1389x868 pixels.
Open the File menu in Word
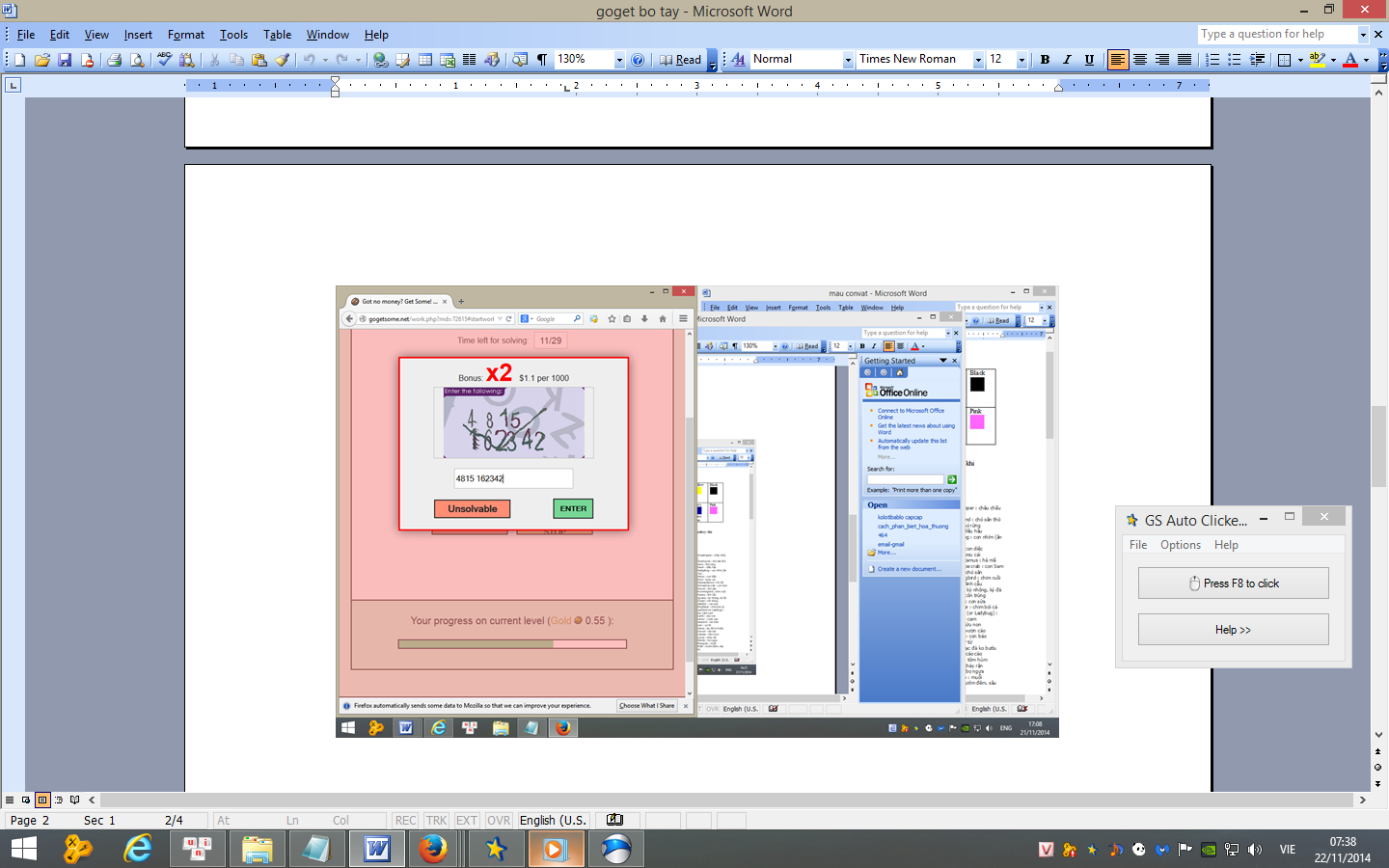[26, 35]
